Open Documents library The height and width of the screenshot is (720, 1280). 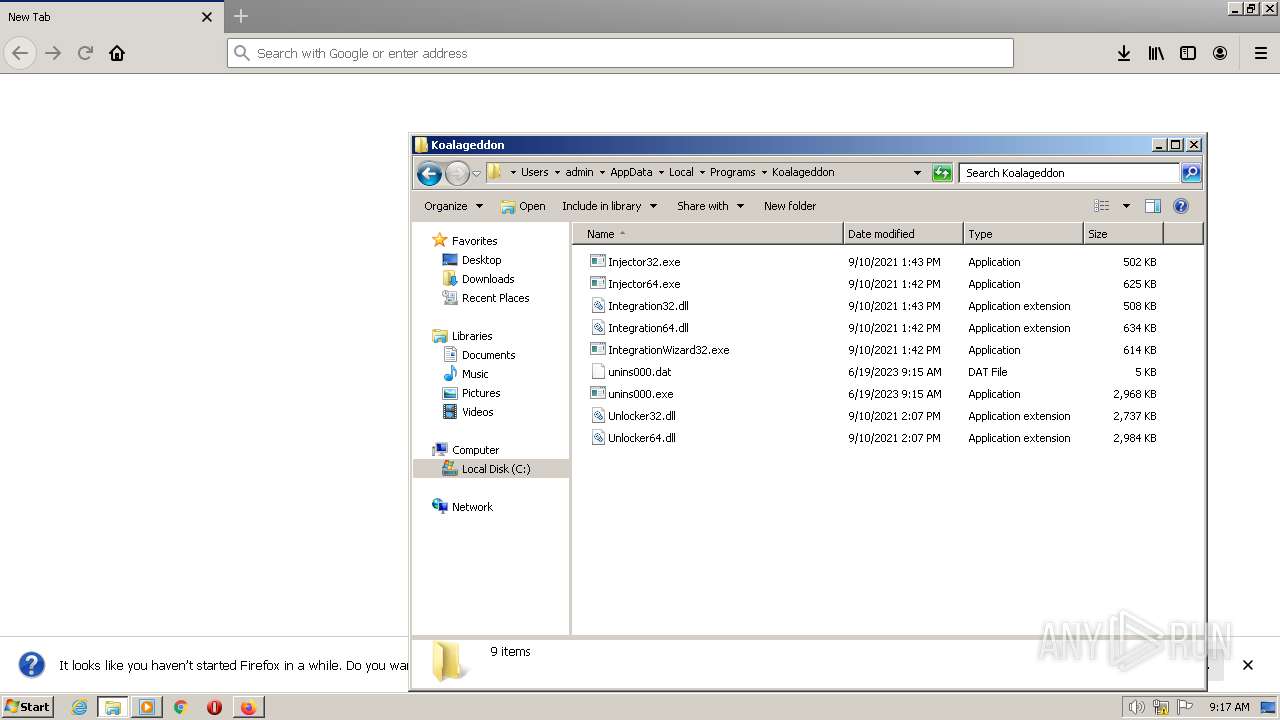[488, 355]
